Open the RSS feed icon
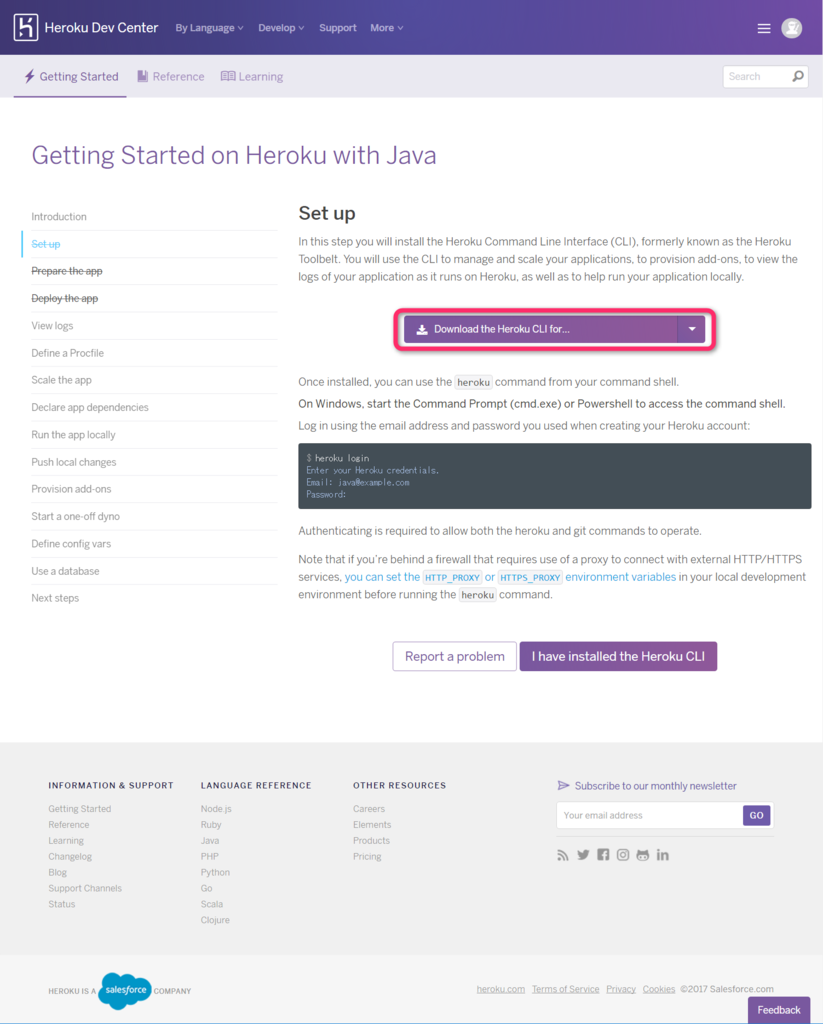823x1024 pixels. [x=562, y=855]
